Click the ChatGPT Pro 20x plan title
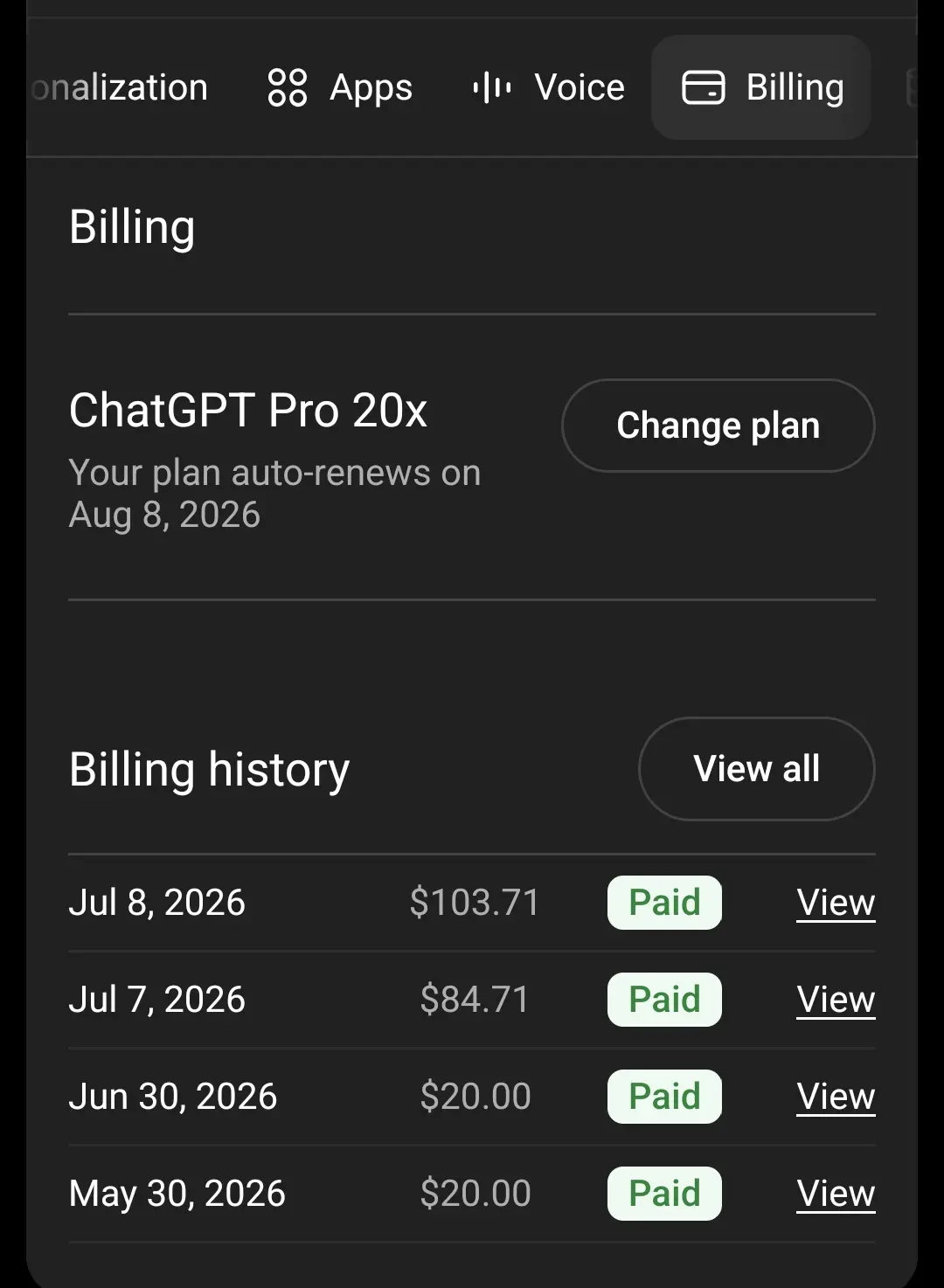944x1288 pixels. coord(248,411)
